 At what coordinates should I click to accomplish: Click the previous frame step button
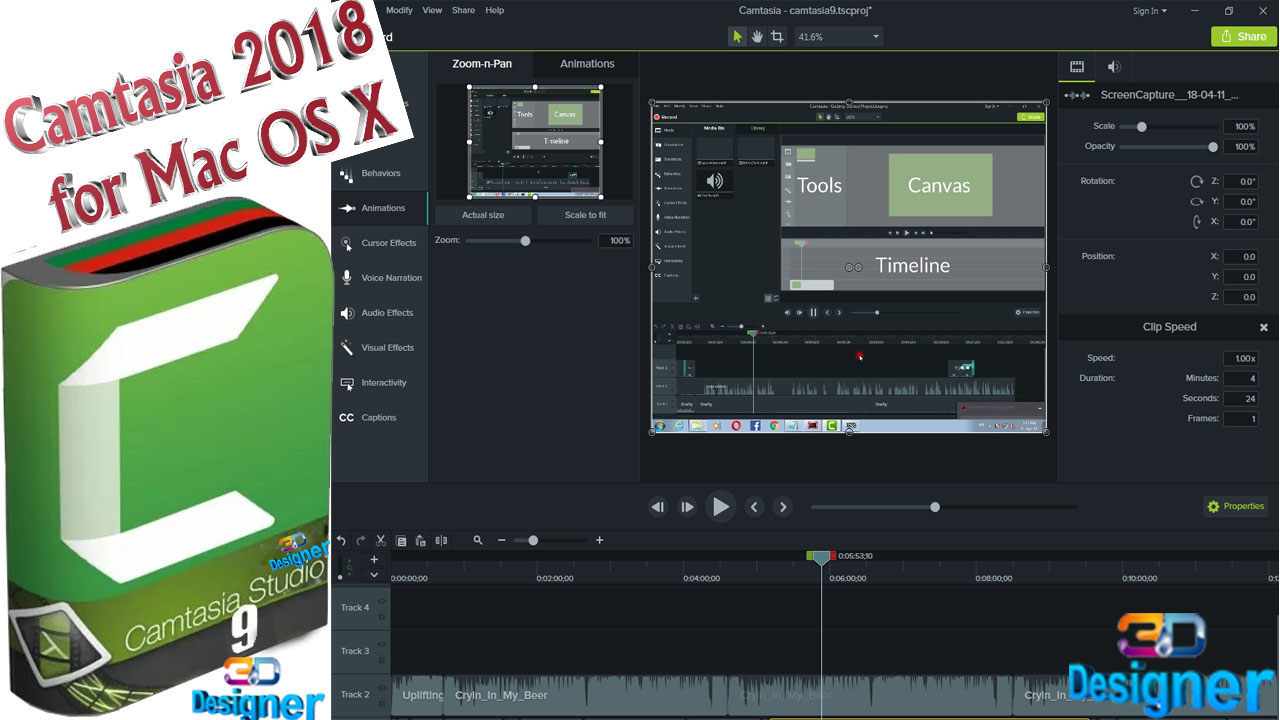pyautogui.click(x=657, y=507)
